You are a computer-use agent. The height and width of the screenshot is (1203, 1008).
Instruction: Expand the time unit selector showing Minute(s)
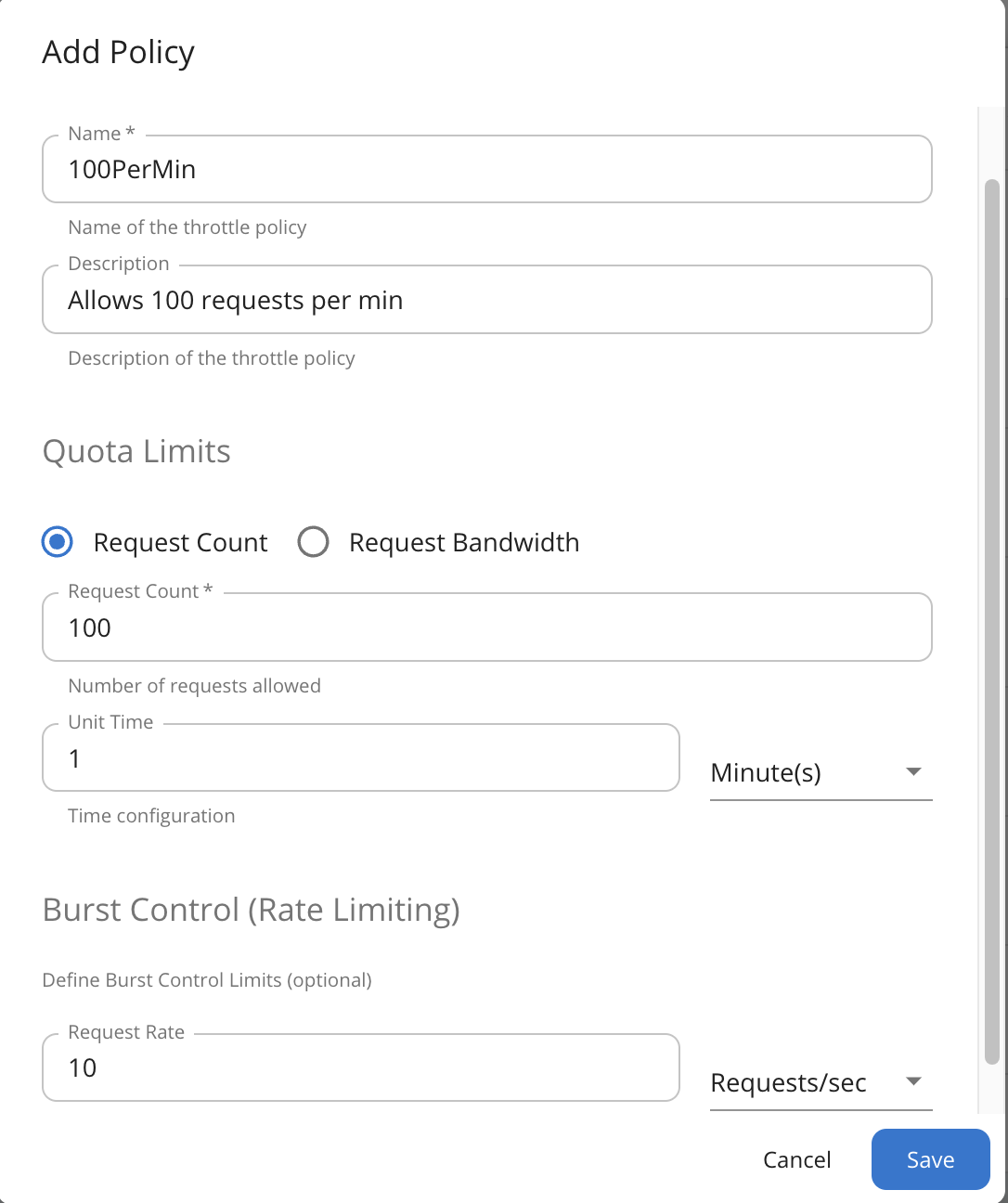[821, 771]
